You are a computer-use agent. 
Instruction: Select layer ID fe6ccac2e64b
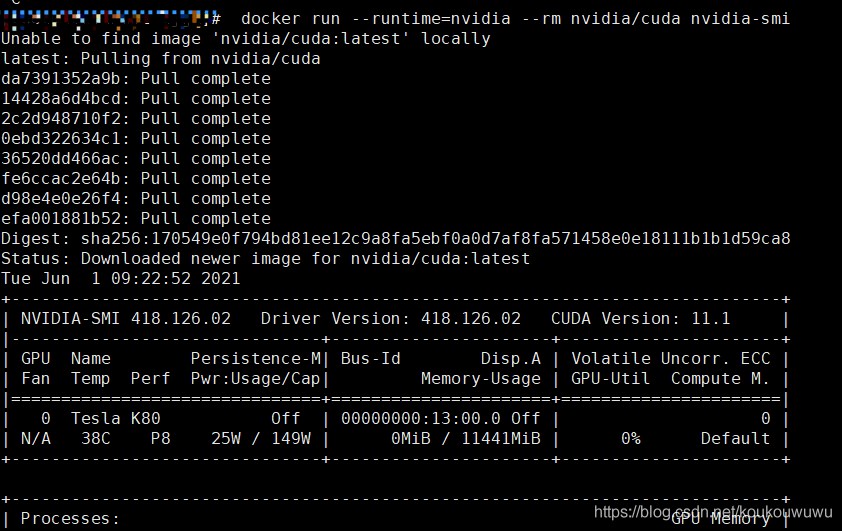pyautogui.click(x=61, y=179)
